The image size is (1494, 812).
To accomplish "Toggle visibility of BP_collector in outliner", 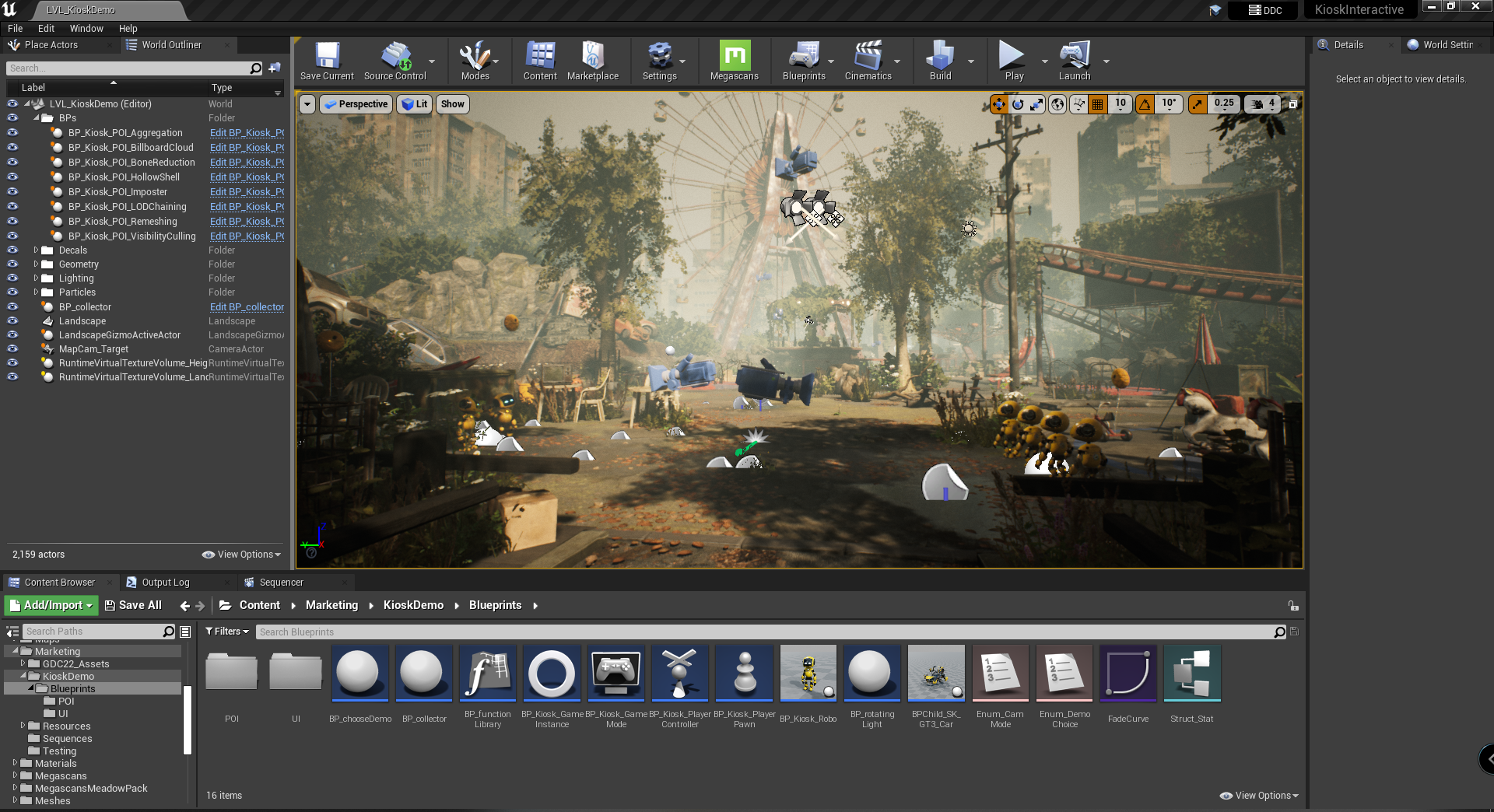I will [12, 307].
